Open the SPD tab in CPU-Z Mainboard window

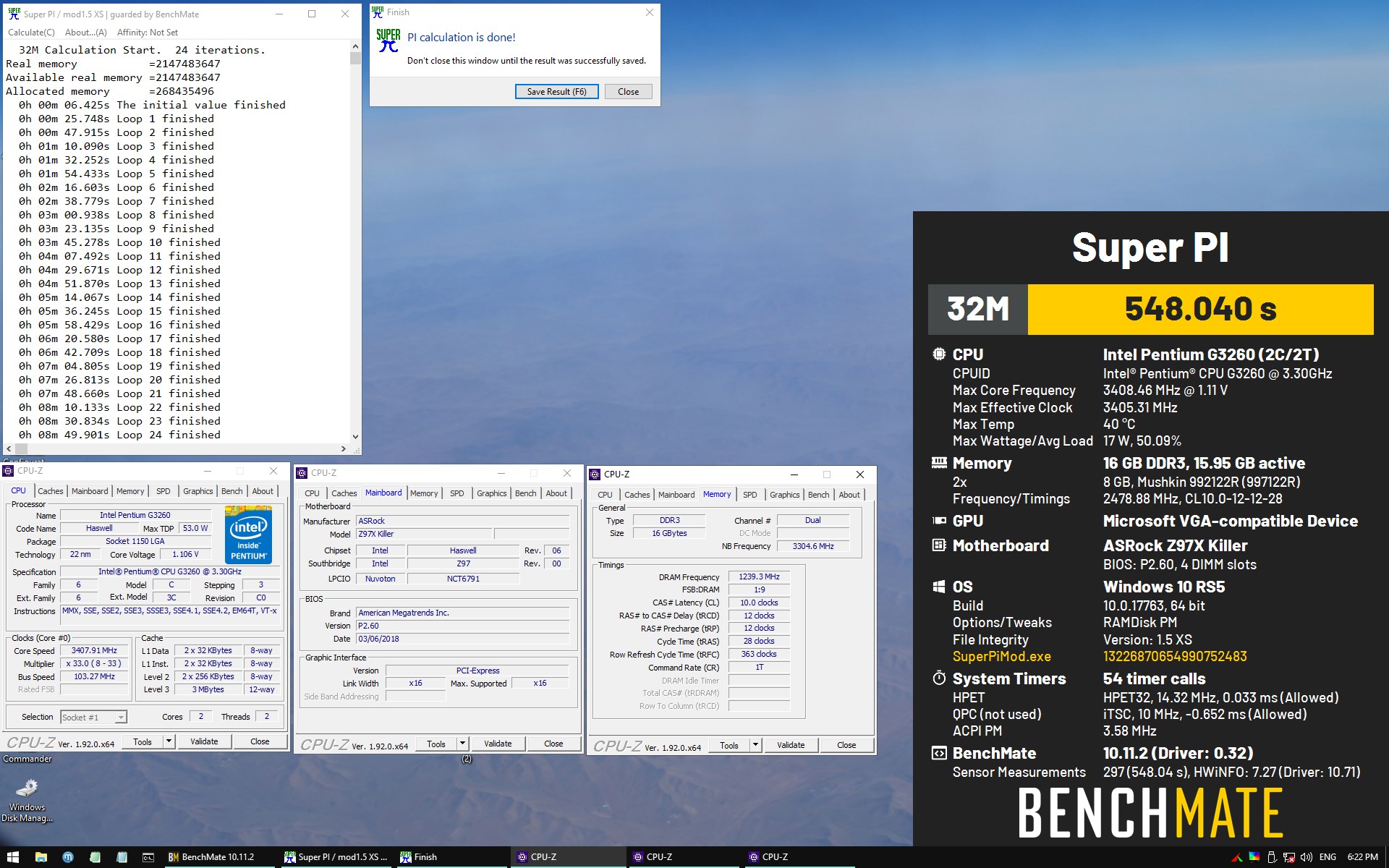point(457,493)
